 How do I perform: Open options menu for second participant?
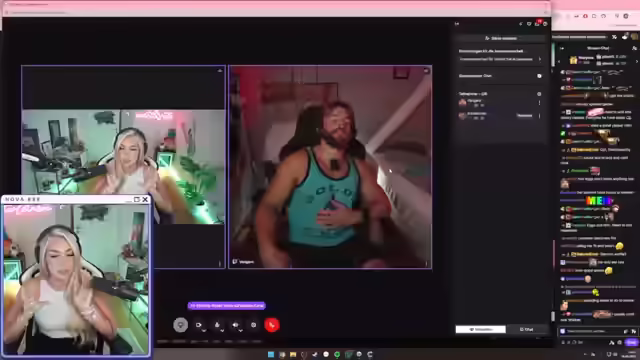point(539,116)
